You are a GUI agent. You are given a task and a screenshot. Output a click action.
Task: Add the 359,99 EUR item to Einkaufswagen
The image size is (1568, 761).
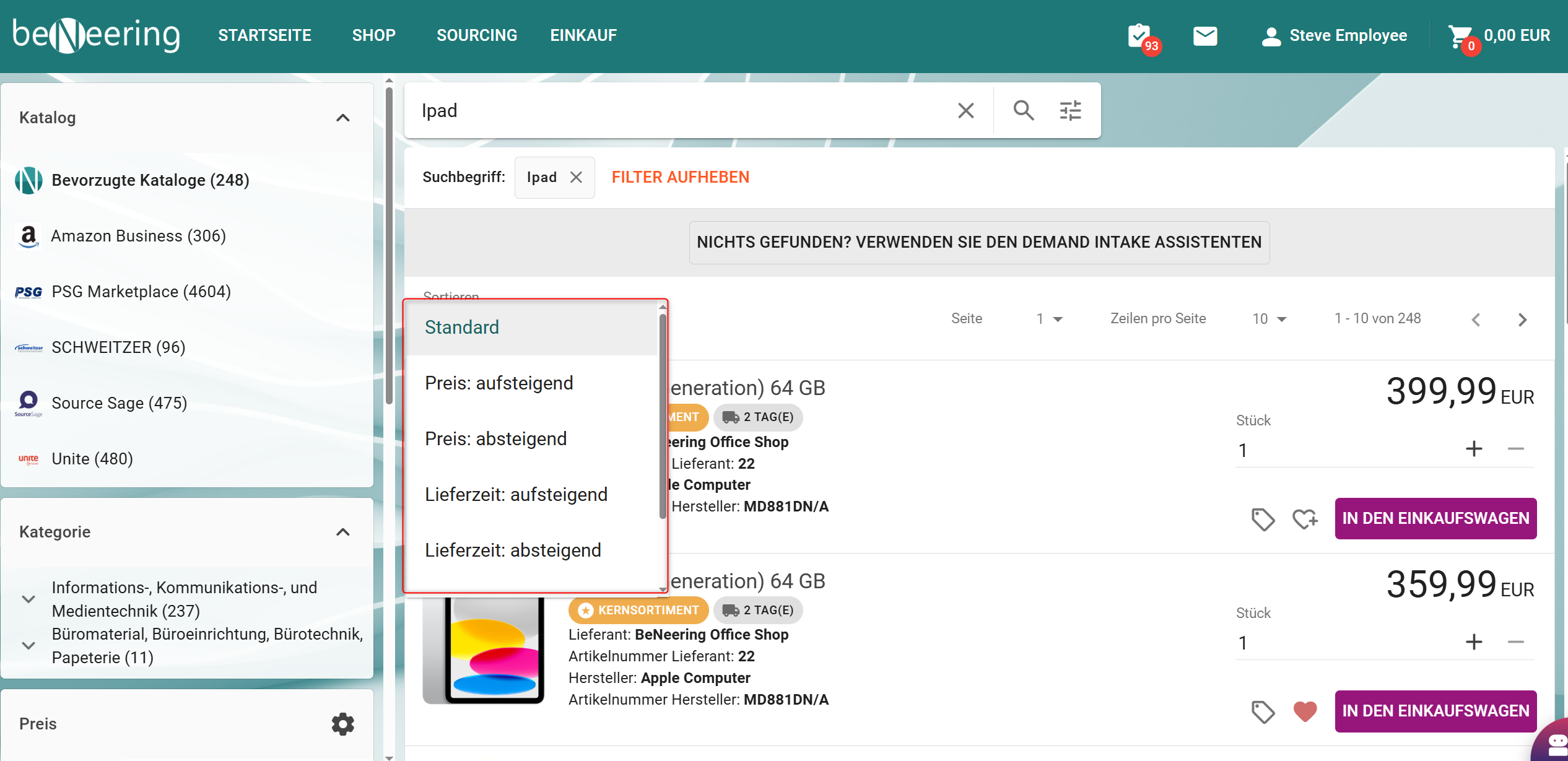[1435, 711]
